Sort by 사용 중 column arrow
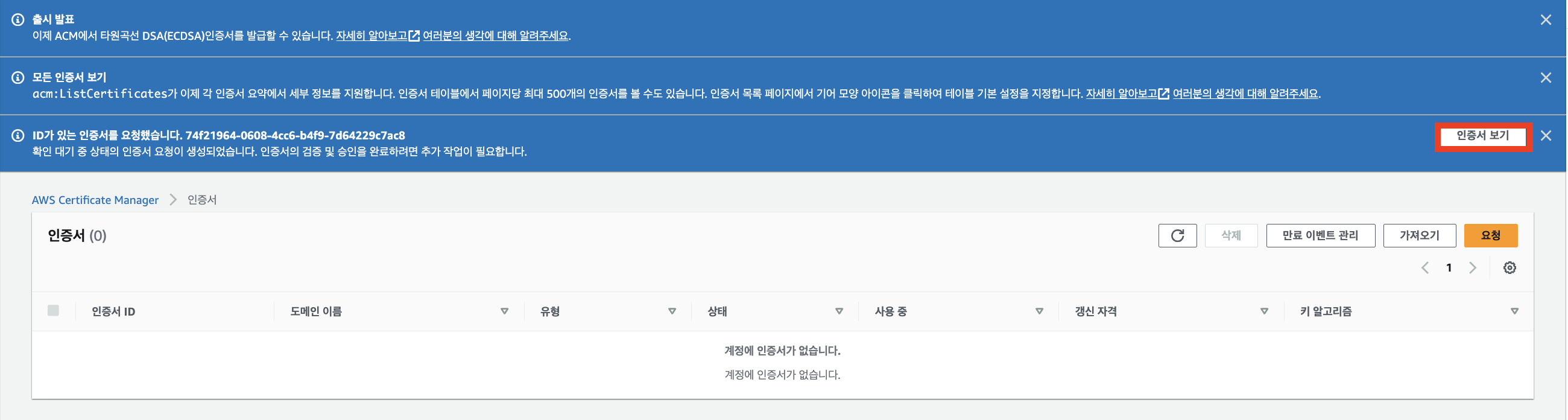 tap(1040, 311)
